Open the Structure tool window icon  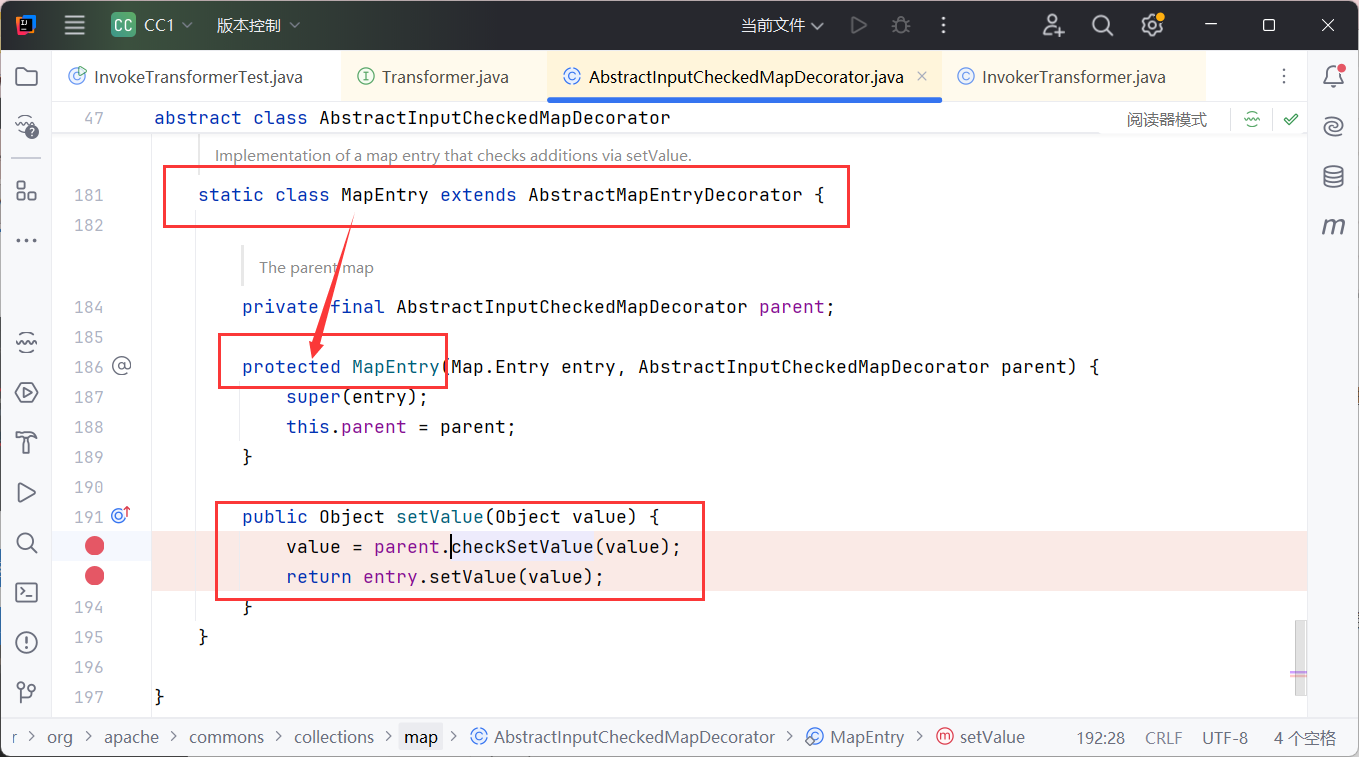[x=27, y=190]
